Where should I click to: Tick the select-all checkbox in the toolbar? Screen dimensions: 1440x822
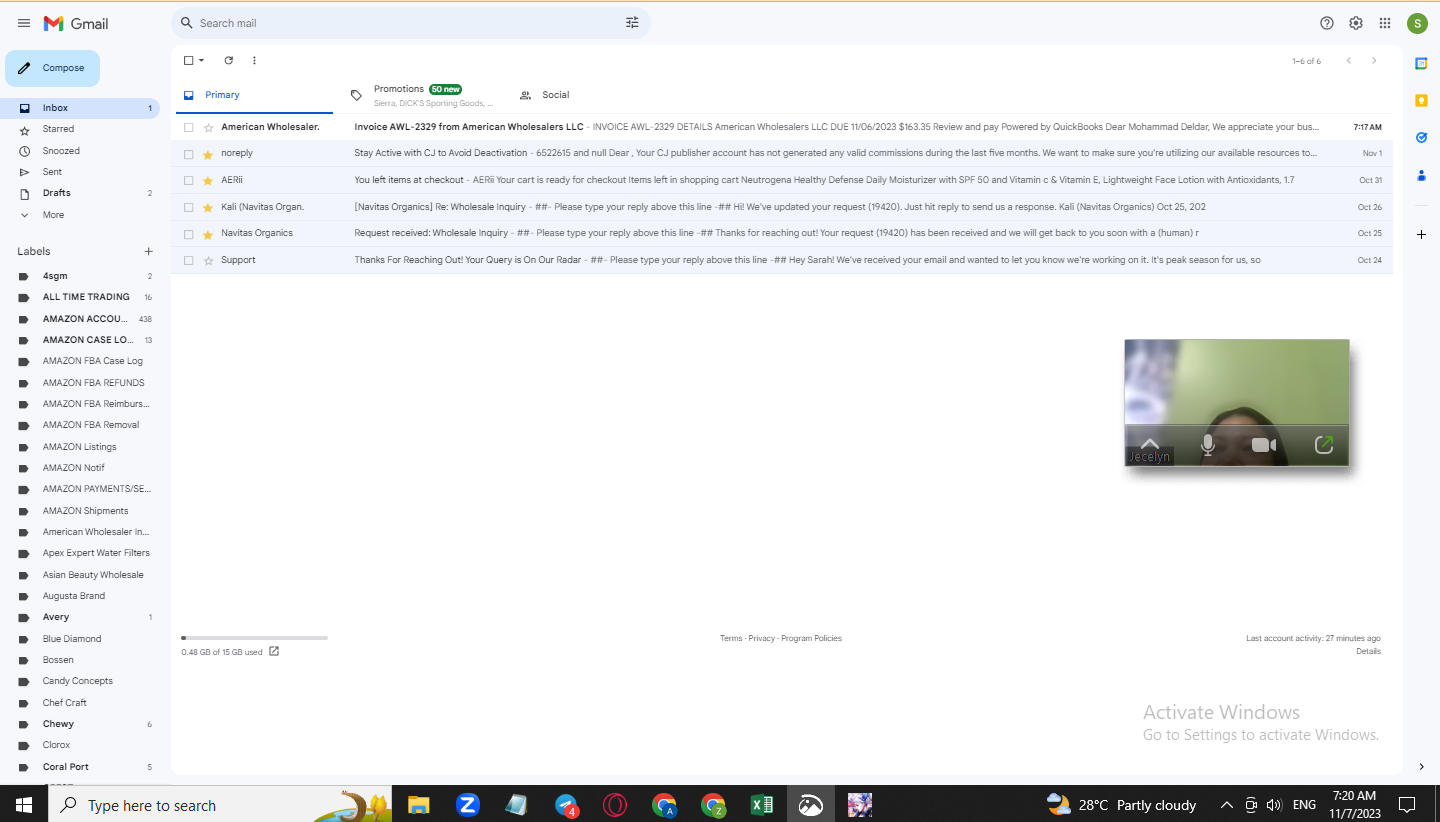188,61
